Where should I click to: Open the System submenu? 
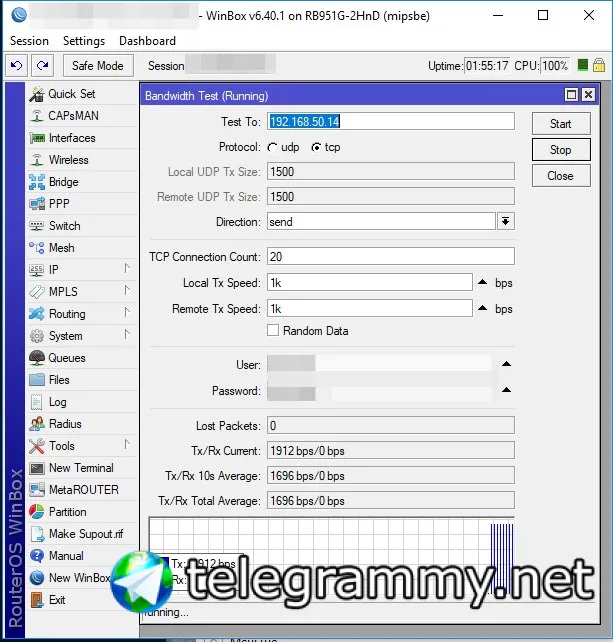point(81,336)
